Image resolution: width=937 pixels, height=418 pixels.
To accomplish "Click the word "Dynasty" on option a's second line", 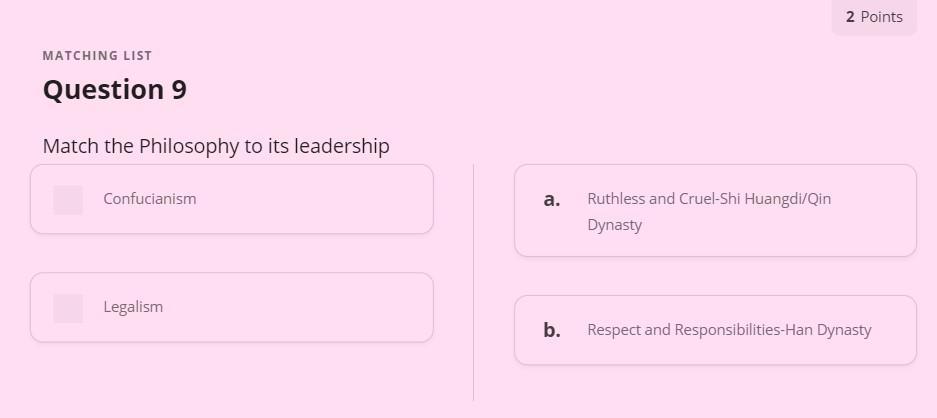I will [x=615, y=225].
